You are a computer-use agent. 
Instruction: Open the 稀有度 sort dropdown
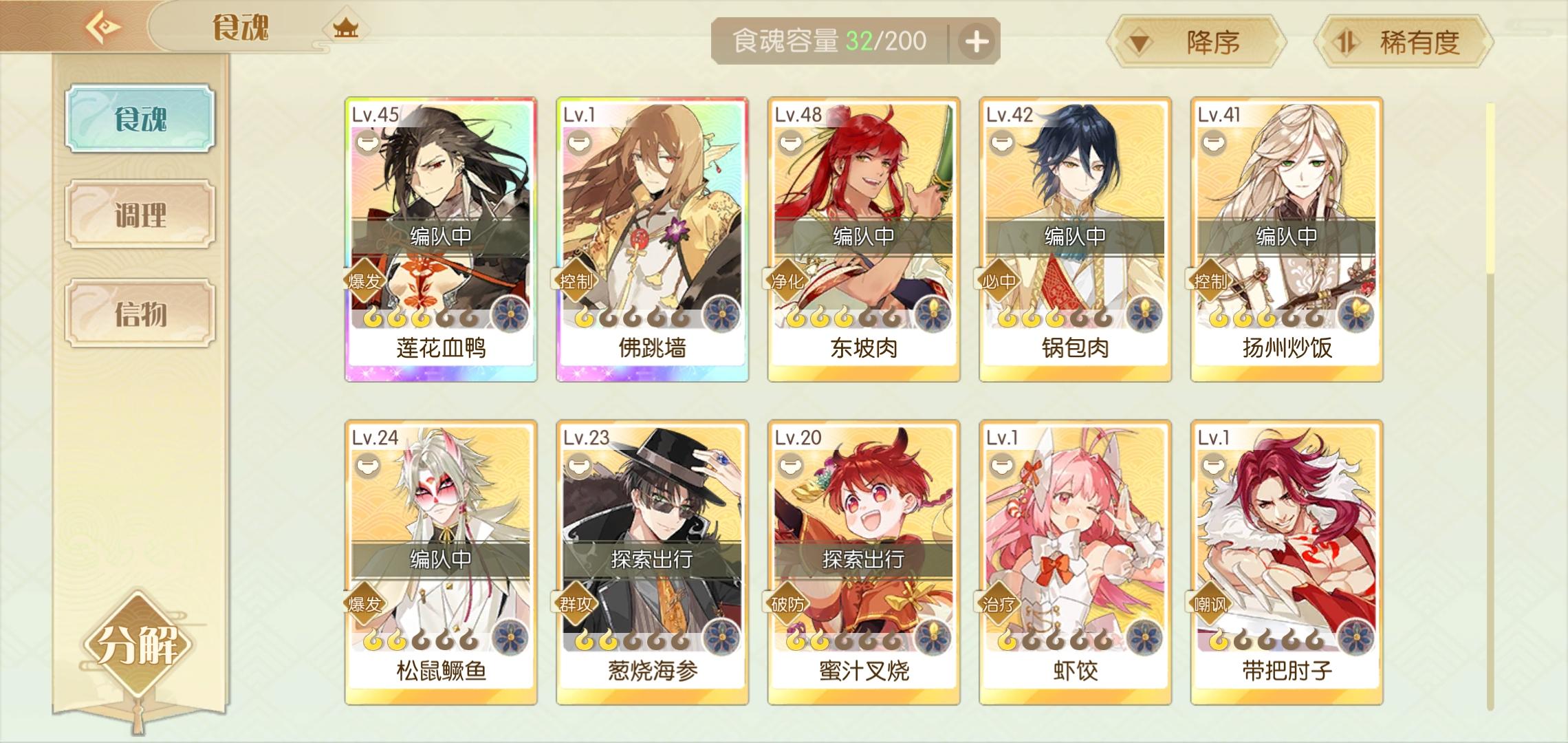(1404, 43)
